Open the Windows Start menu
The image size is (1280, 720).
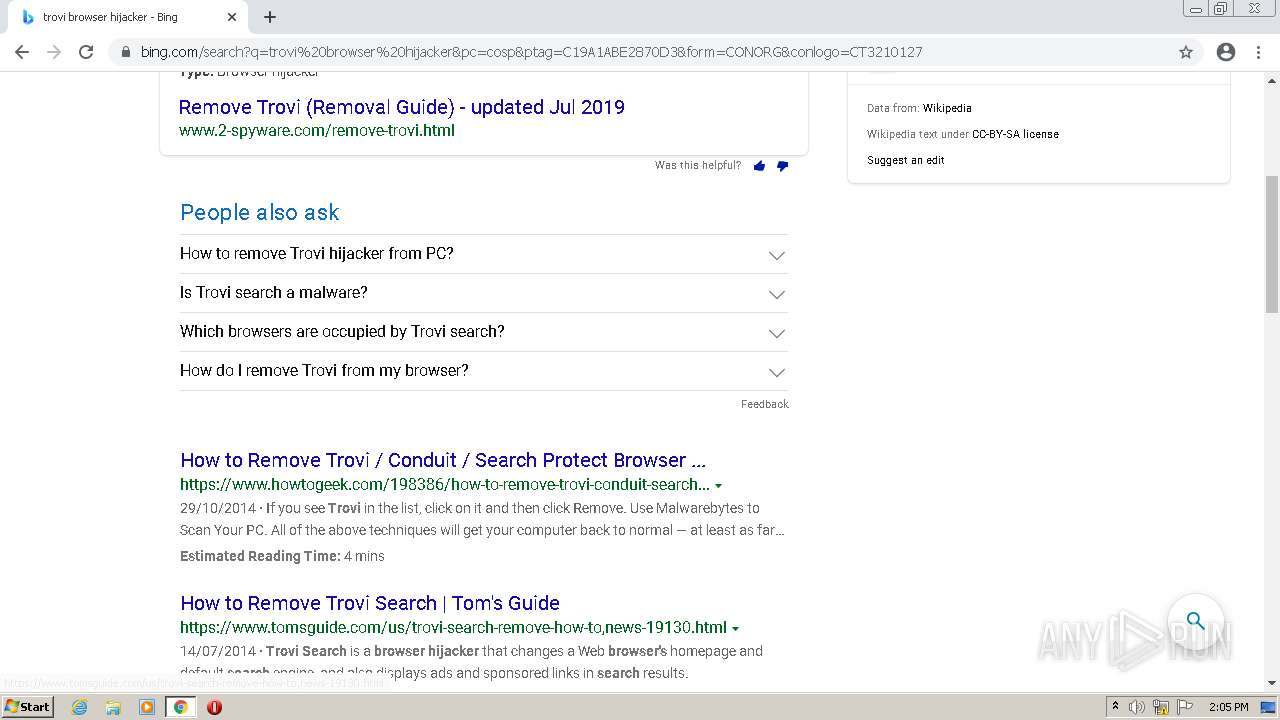point(27,707)
